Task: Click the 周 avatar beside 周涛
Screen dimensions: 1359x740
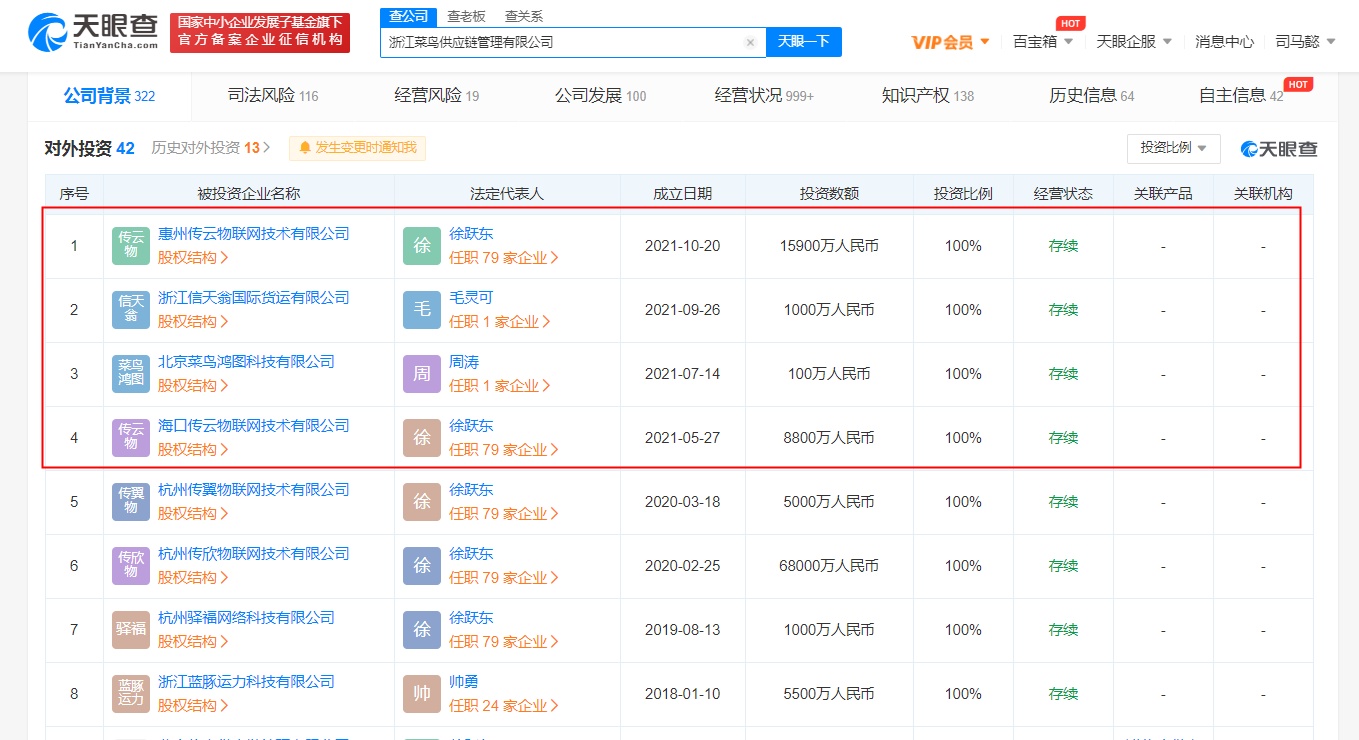Action: tap(422, 374)
